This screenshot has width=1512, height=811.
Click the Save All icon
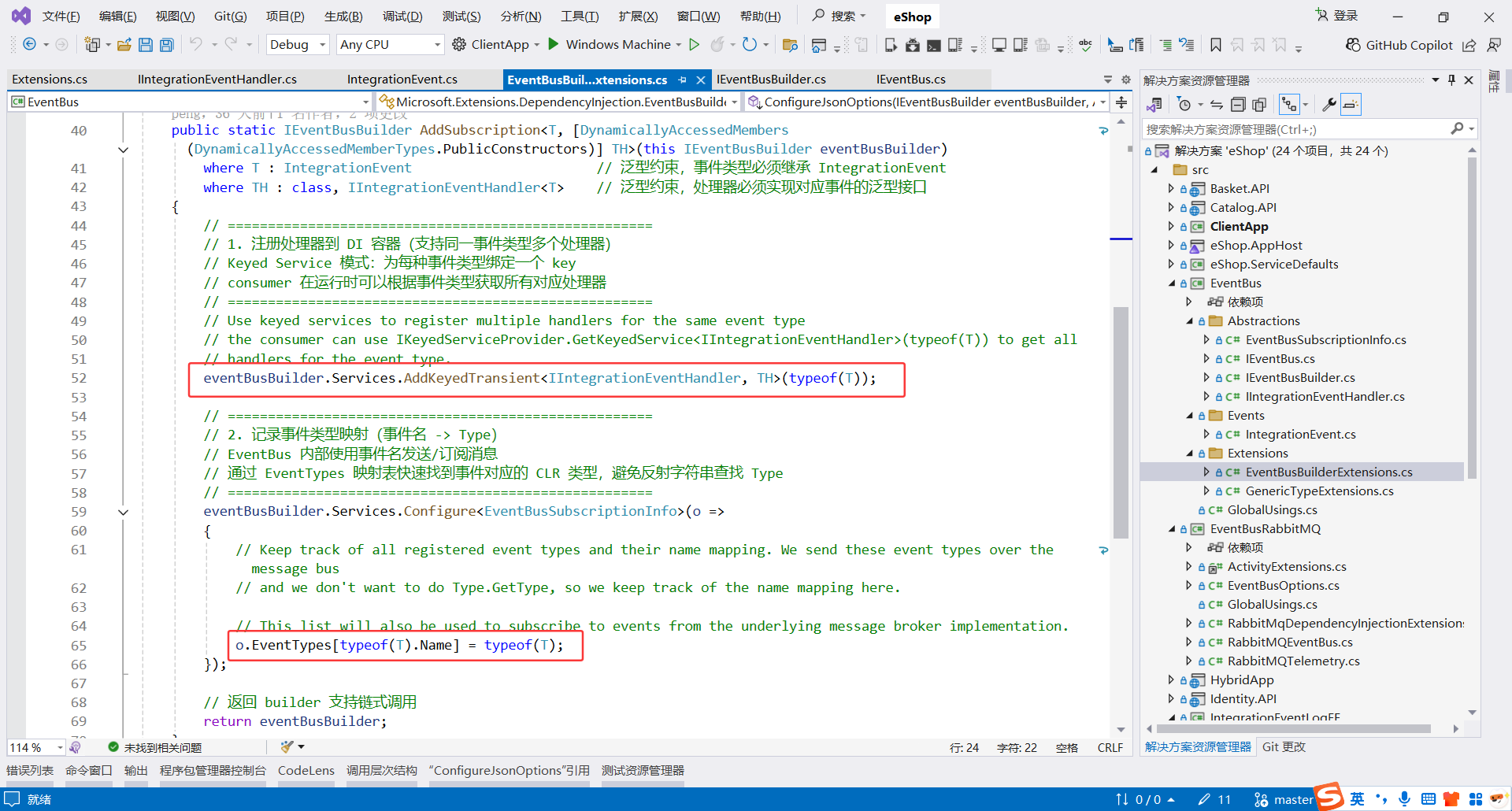pyautogui.click(x=166, y=44)
